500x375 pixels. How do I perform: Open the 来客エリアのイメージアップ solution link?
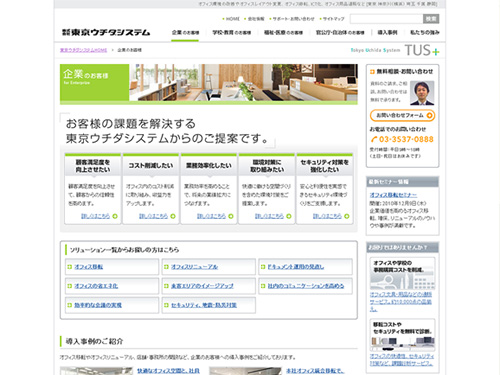(x=202, y=286)
